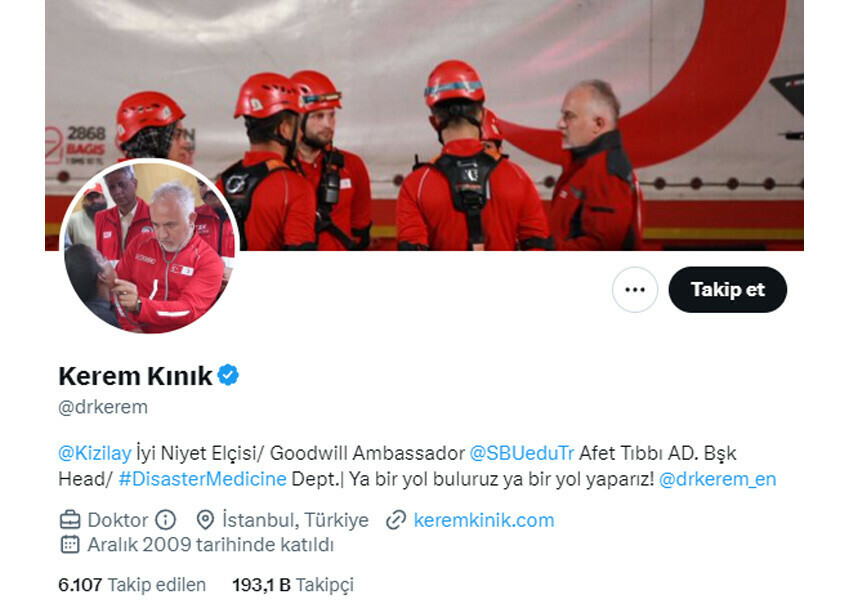View the 6.107 Takip edilen list
Screen dimensions: 850x600
[x=132, y=585]
